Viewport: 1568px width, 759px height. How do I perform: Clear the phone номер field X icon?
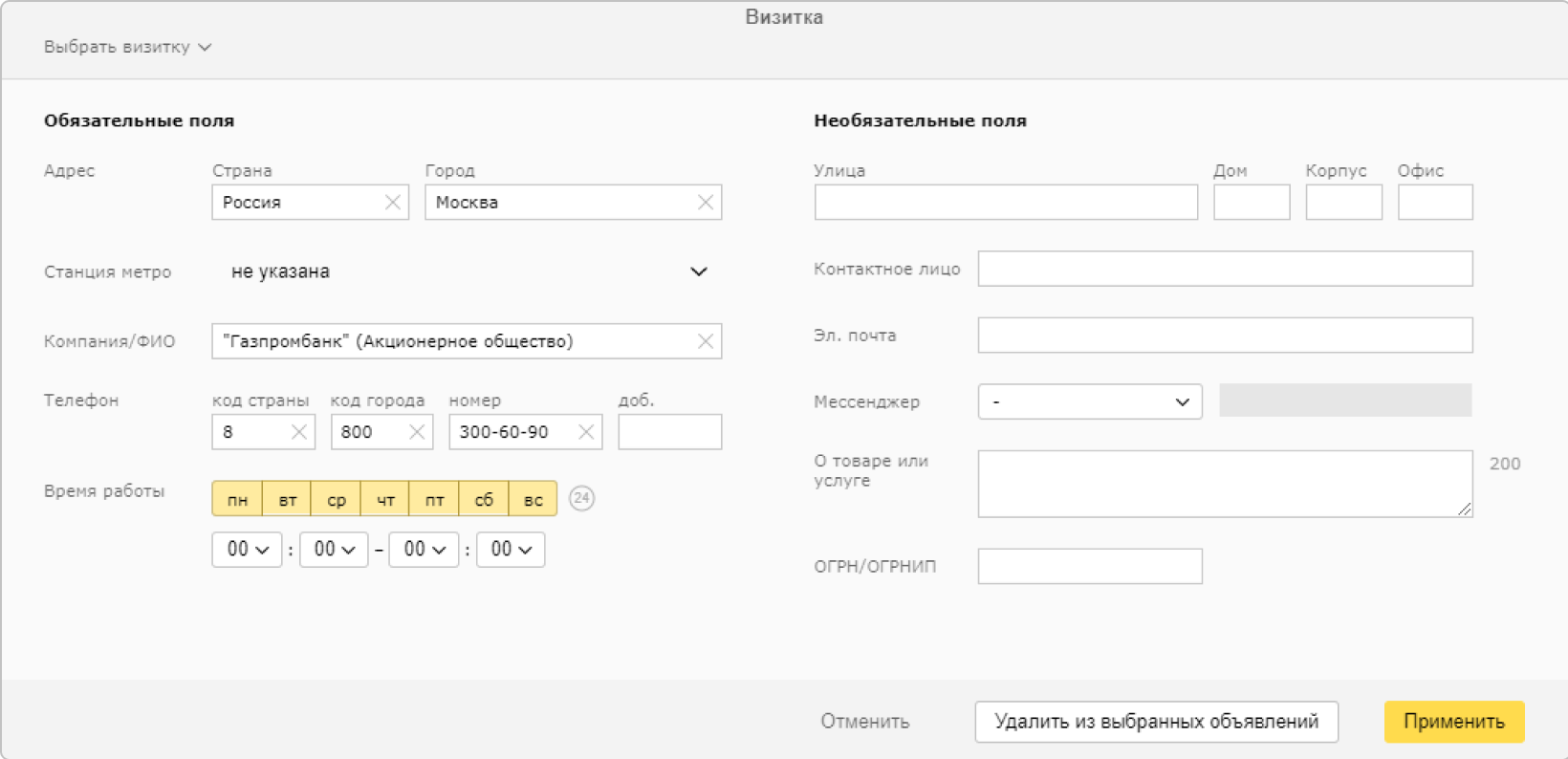click(x=586, y=432)
